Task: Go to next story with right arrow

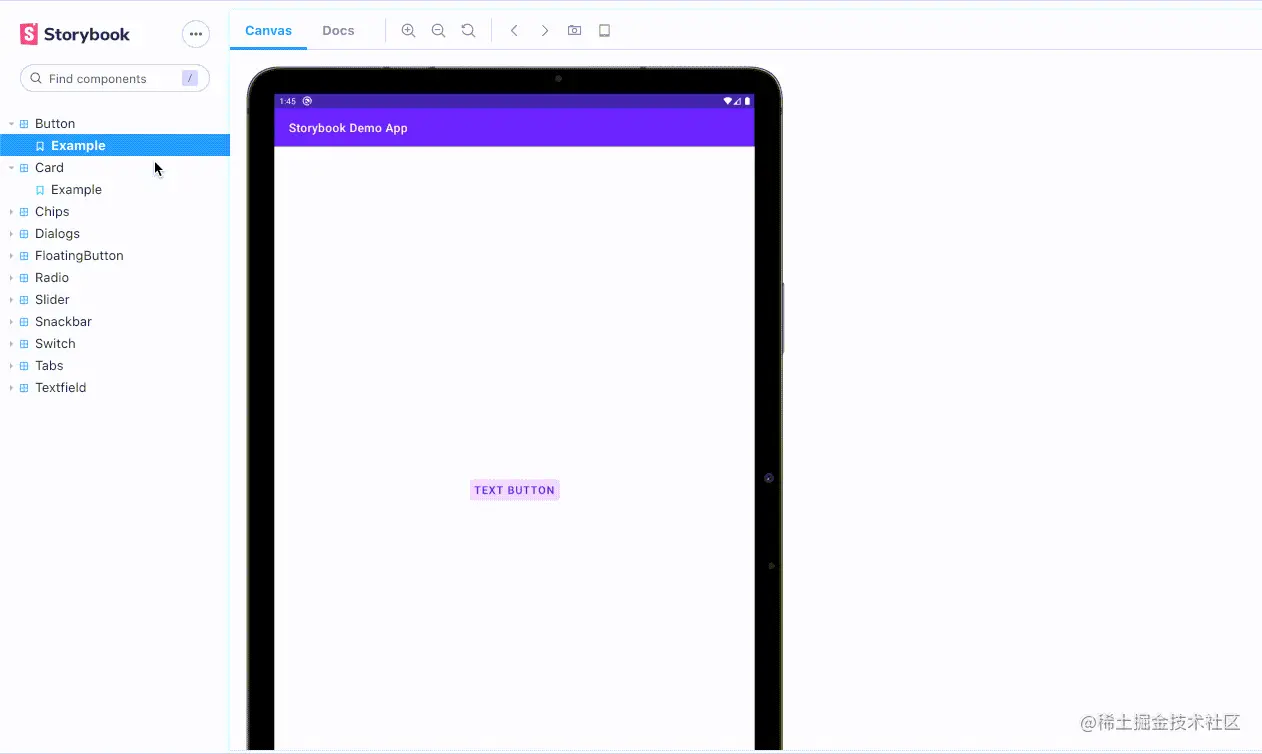Action: [544, 31]
